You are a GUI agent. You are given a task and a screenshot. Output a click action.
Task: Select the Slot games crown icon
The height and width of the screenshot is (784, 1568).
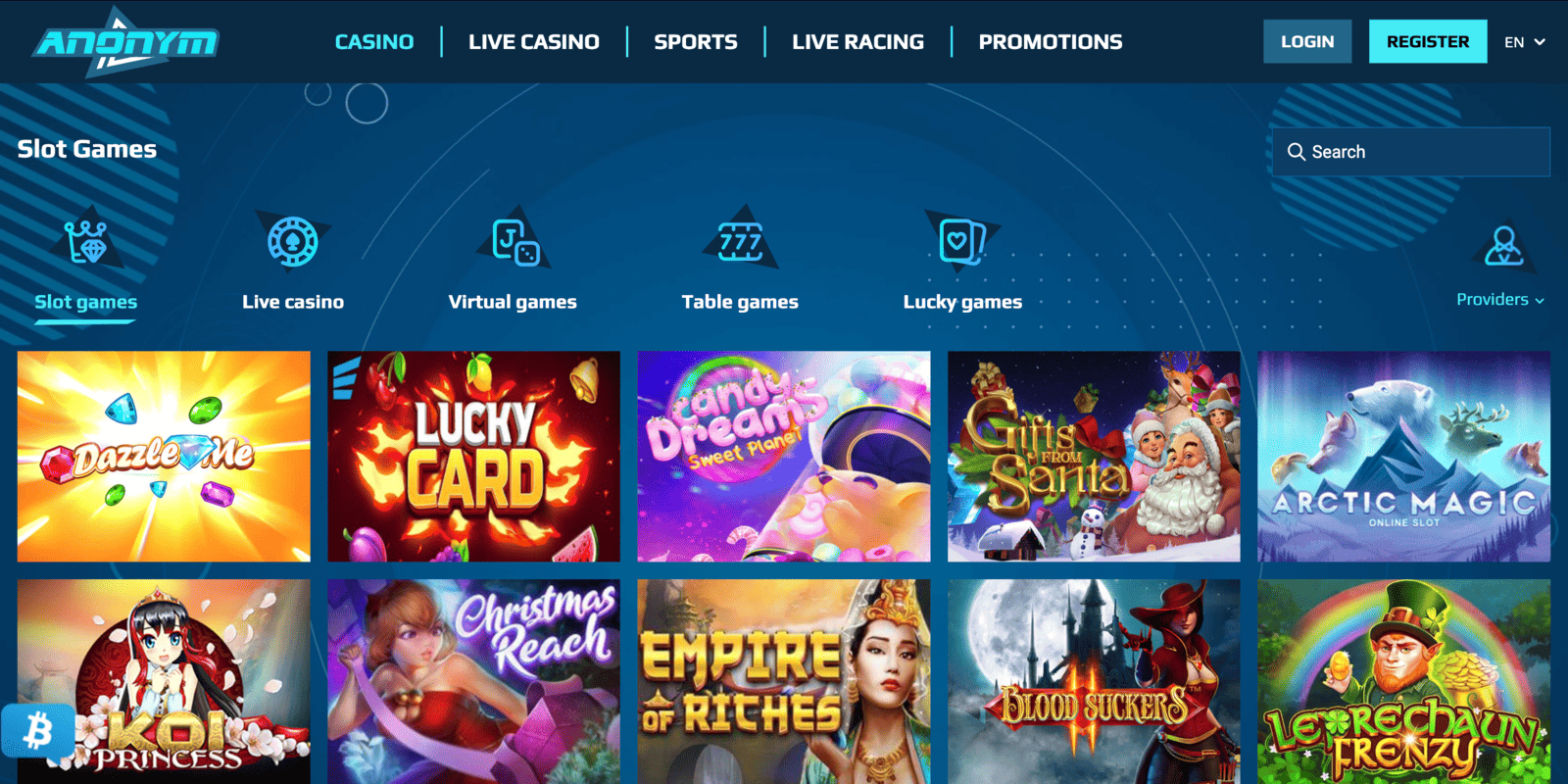click(86, 242)
